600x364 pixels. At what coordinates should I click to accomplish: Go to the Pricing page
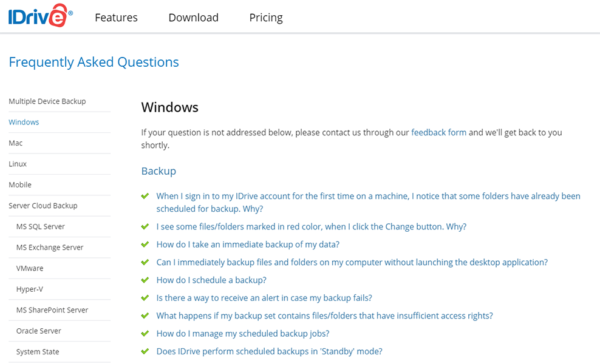266,18
